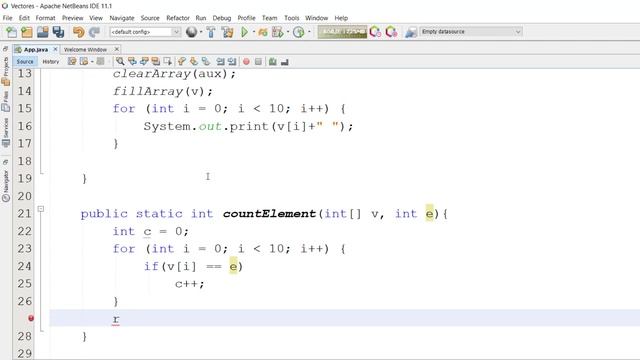Open the Window menu
The image size is (640, 360).
[x=316, y=18]
